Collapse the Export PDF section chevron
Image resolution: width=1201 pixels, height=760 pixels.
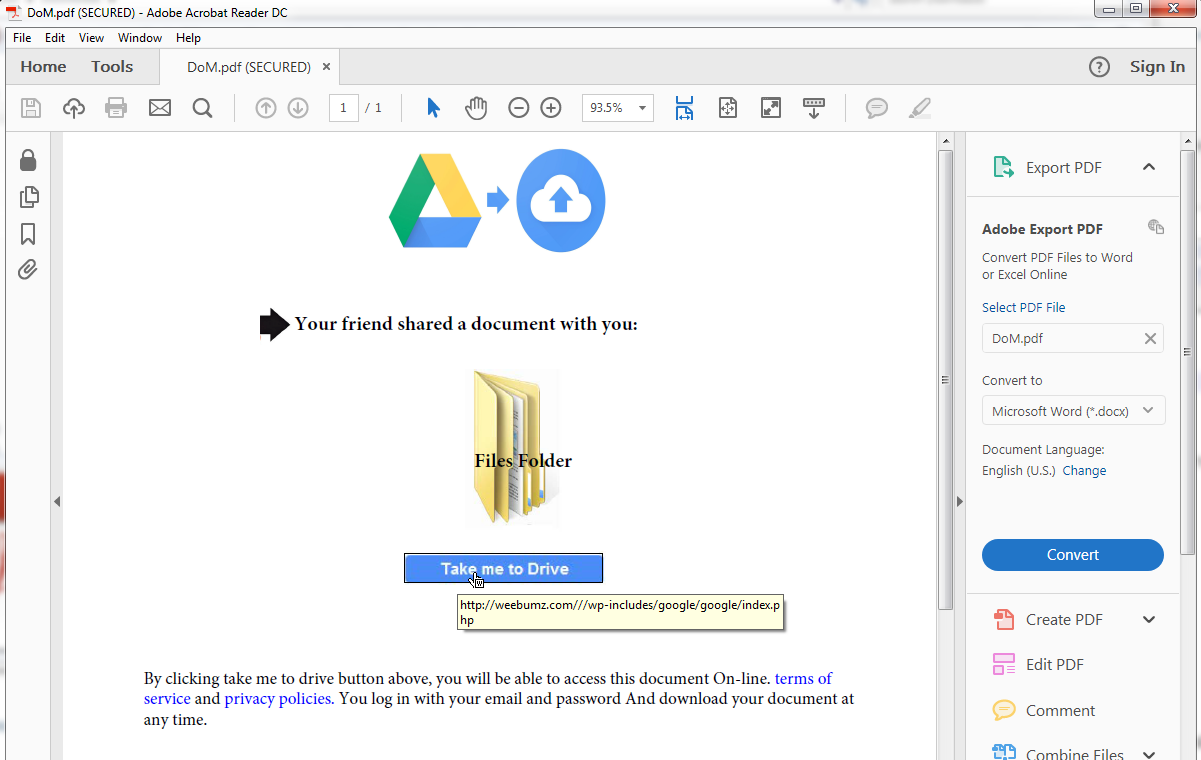1149,167
